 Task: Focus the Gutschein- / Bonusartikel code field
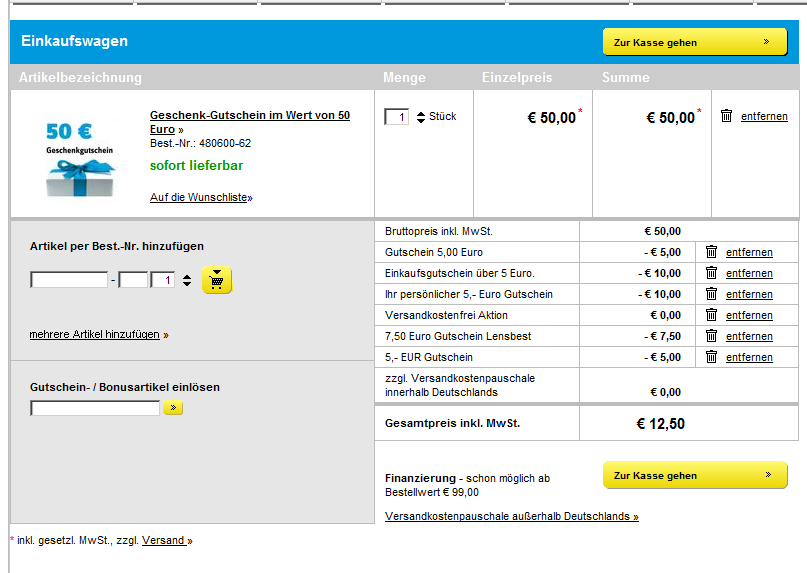pos(95,408)
